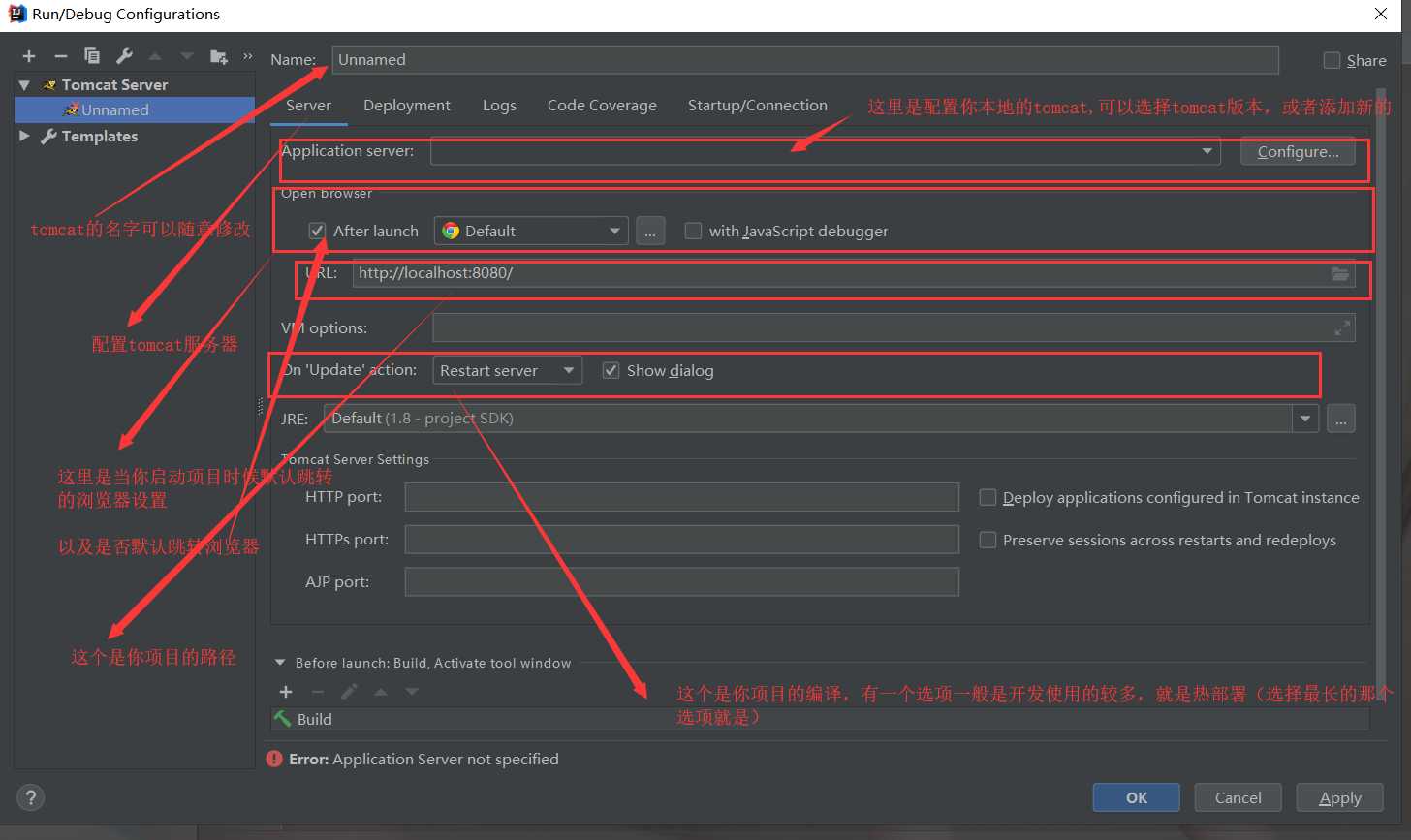Switch to the Startup/Connection tab
This screenshot has width=1411, height=840.
tap(758, 106)
